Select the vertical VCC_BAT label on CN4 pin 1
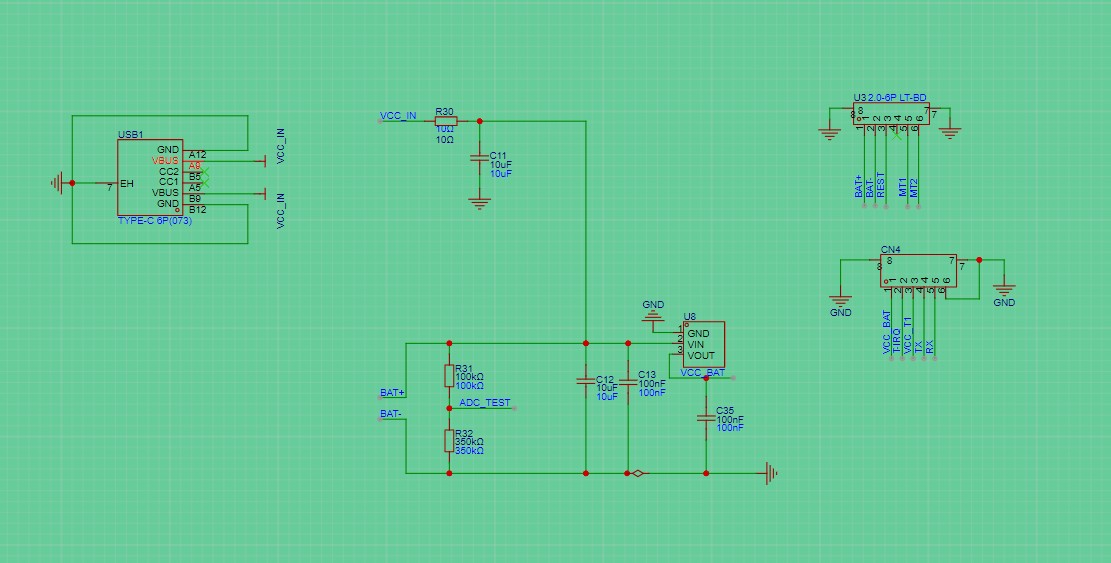This screenshot has width=1111, height=563. (x=886, y=332)
